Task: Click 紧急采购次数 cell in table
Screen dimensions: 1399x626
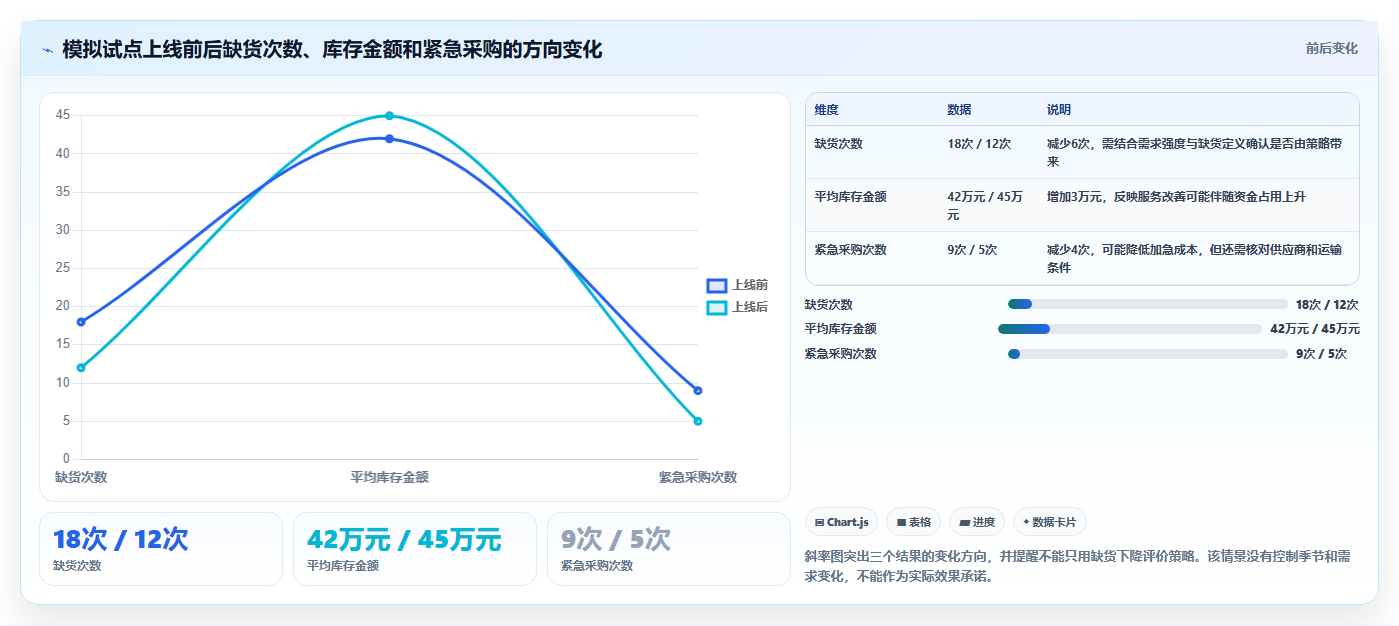Action: 872,258
